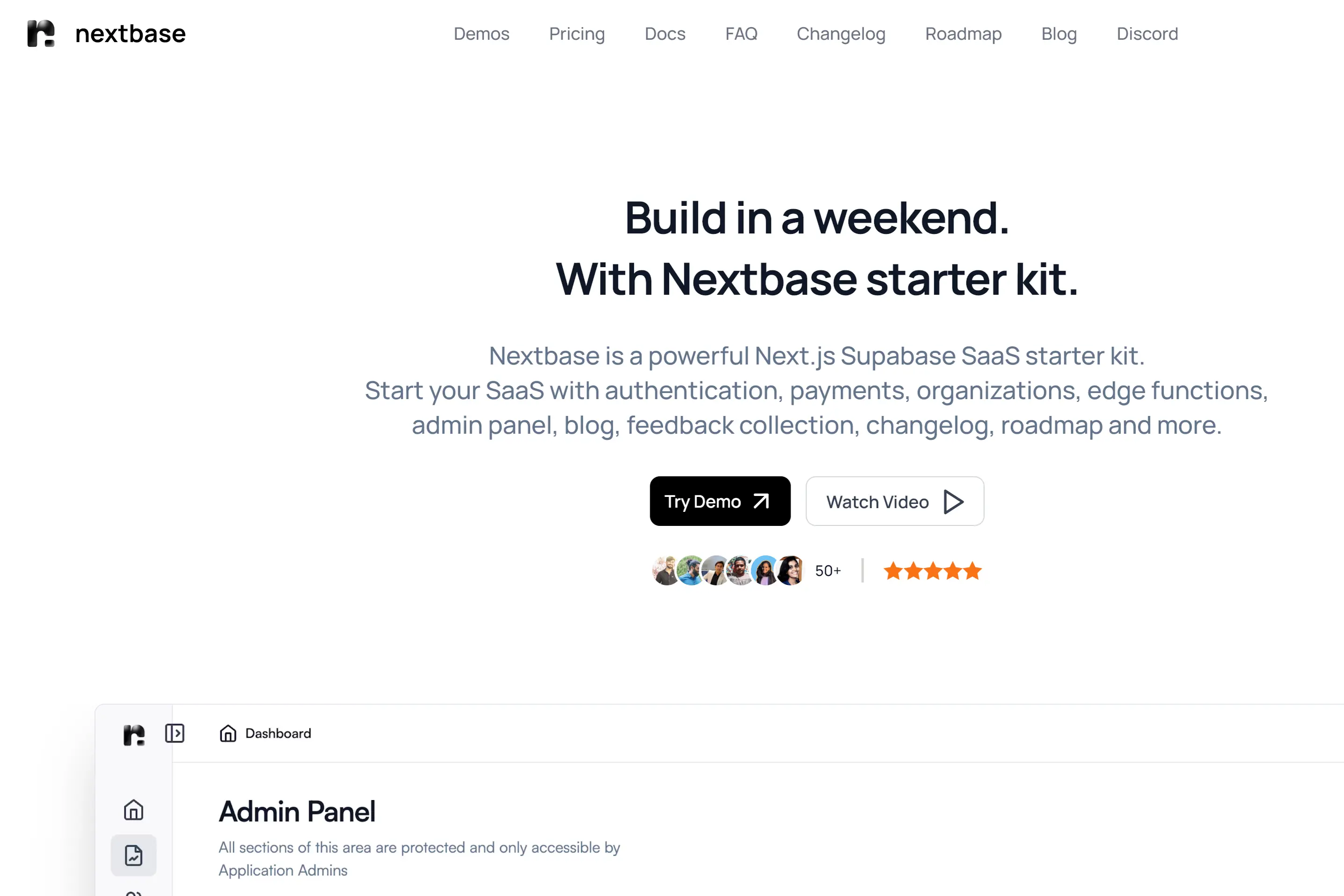Click the arrow icon on Try Demo
Viewport: 1344px width, 896px height.
click(762, 501)
